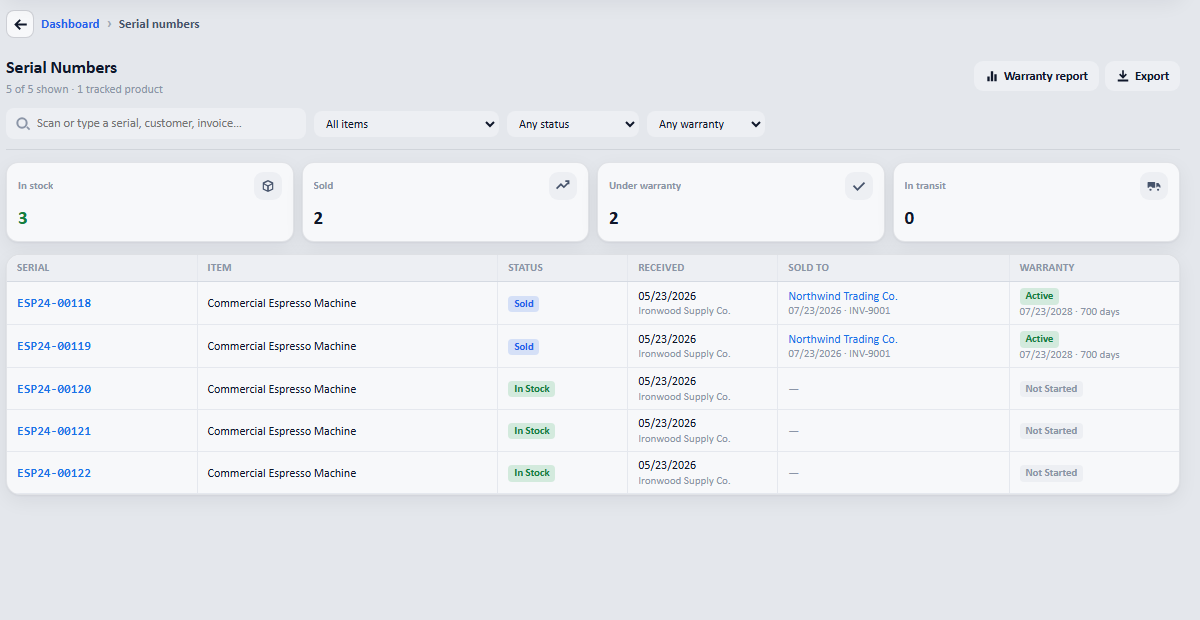Click the Warranty report chart icon
The width and height of the screenshot is (1200, 620).
tap(992, 76)
